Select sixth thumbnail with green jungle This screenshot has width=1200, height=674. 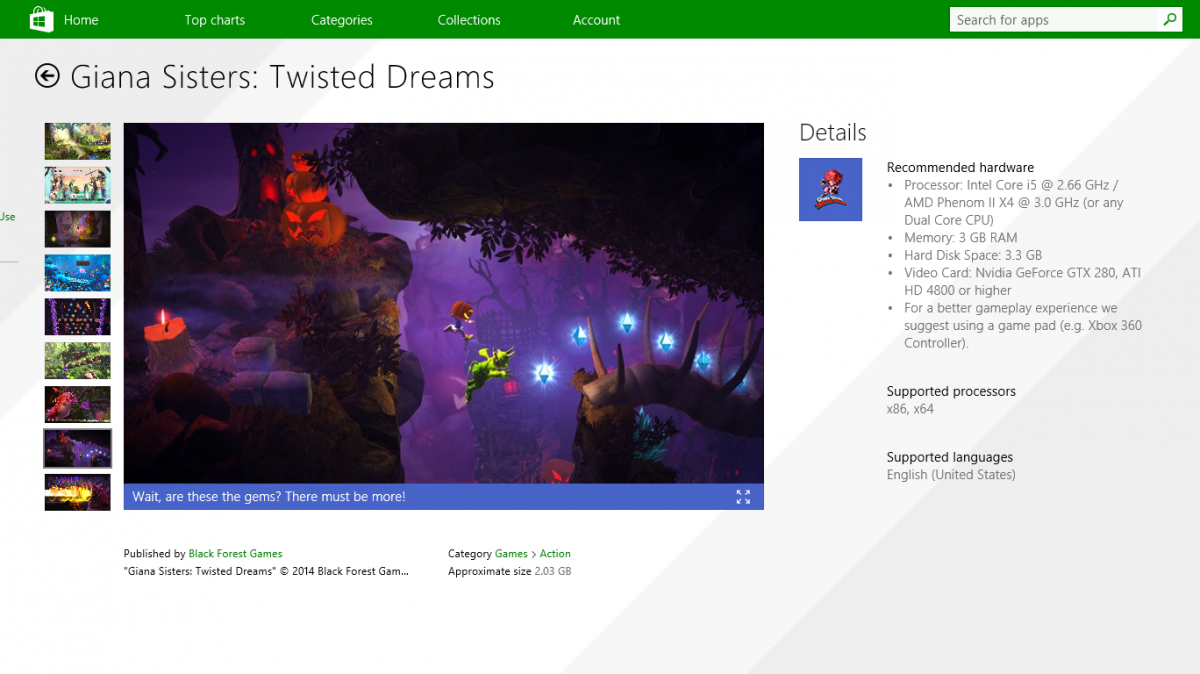pyautogui.click(x=78, y=361)
